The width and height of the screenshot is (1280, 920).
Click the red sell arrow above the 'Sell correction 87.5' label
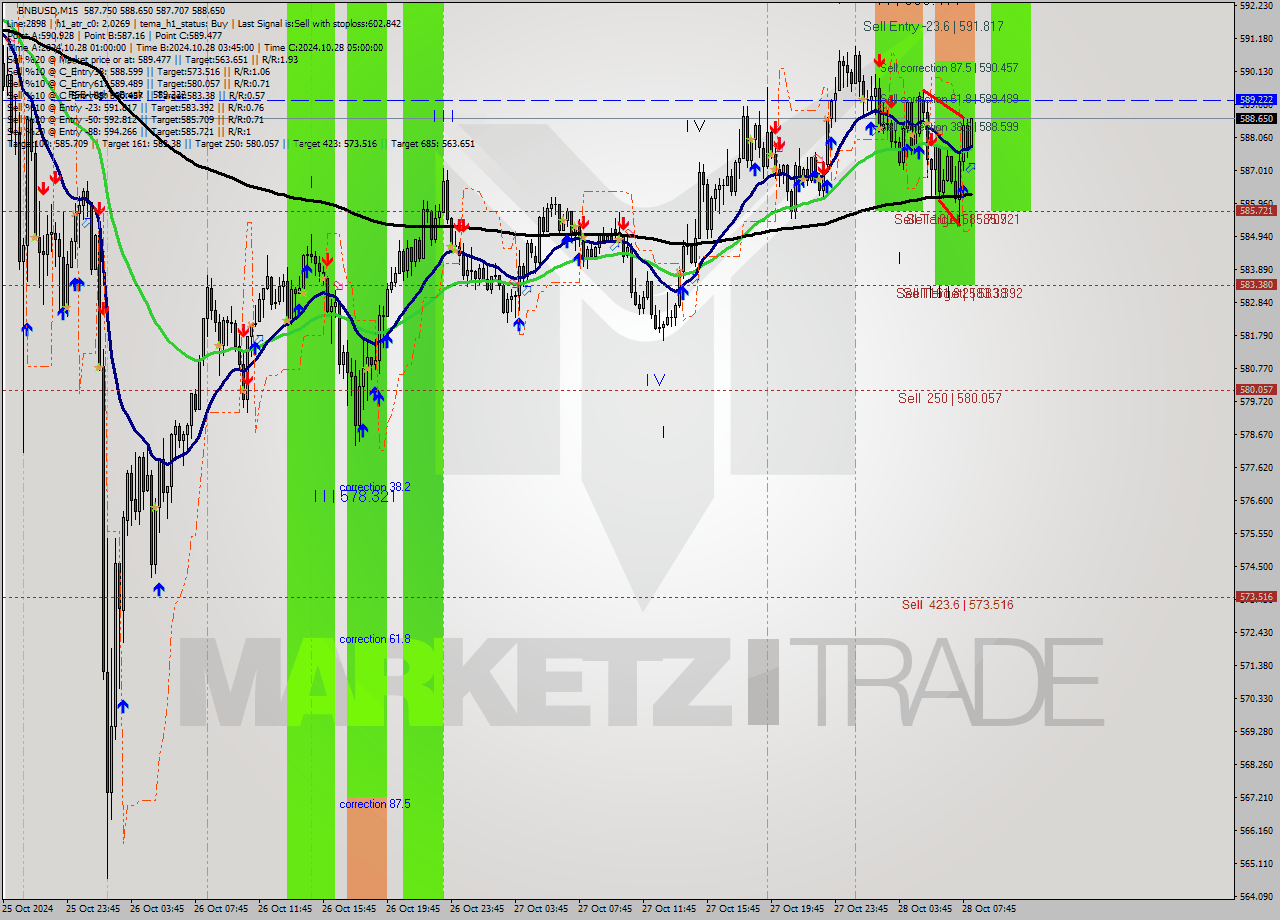point(877,60)
